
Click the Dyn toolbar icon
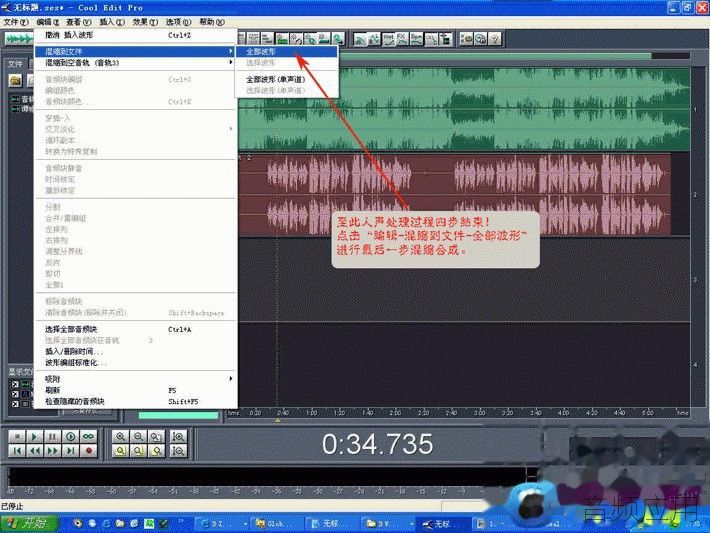pyautogui.click(x=416, y=39)
